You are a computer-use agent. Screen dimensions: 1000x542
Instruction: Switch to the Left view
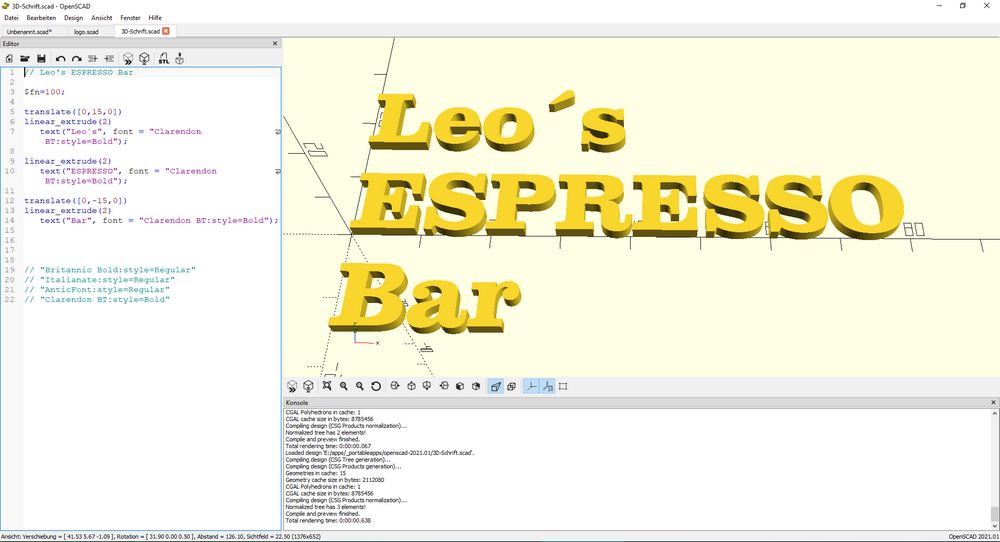click(444, 386)
